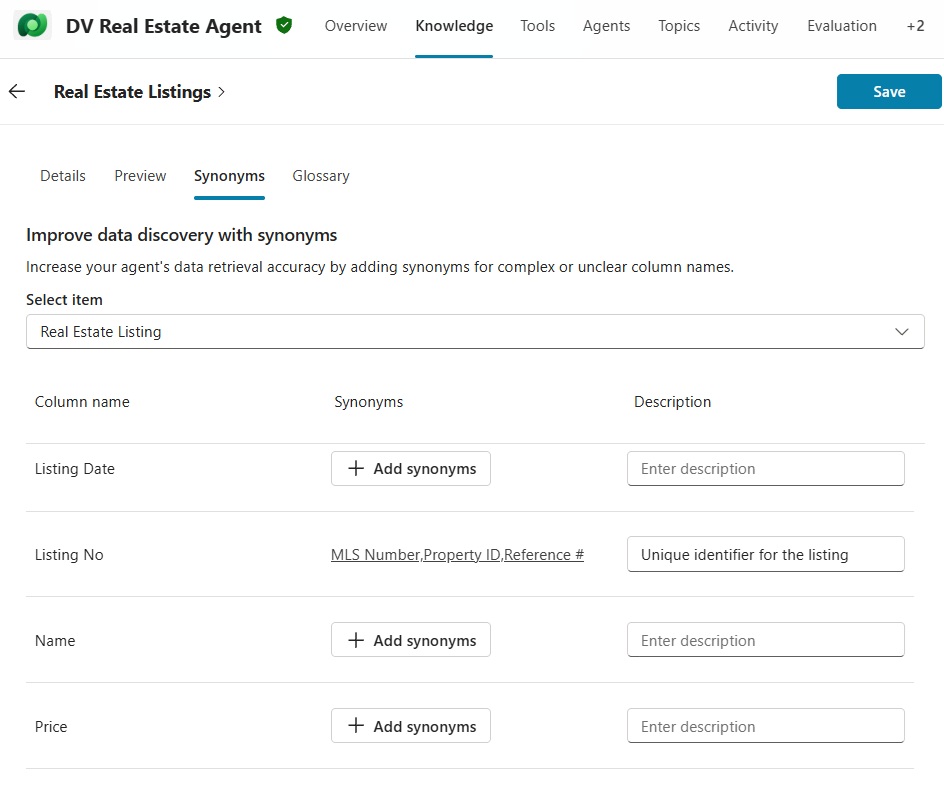Image resolution: width=944 pixels, height=786 pixels.
Task: Click the green shield verification icon
Action: pos(284,26)
